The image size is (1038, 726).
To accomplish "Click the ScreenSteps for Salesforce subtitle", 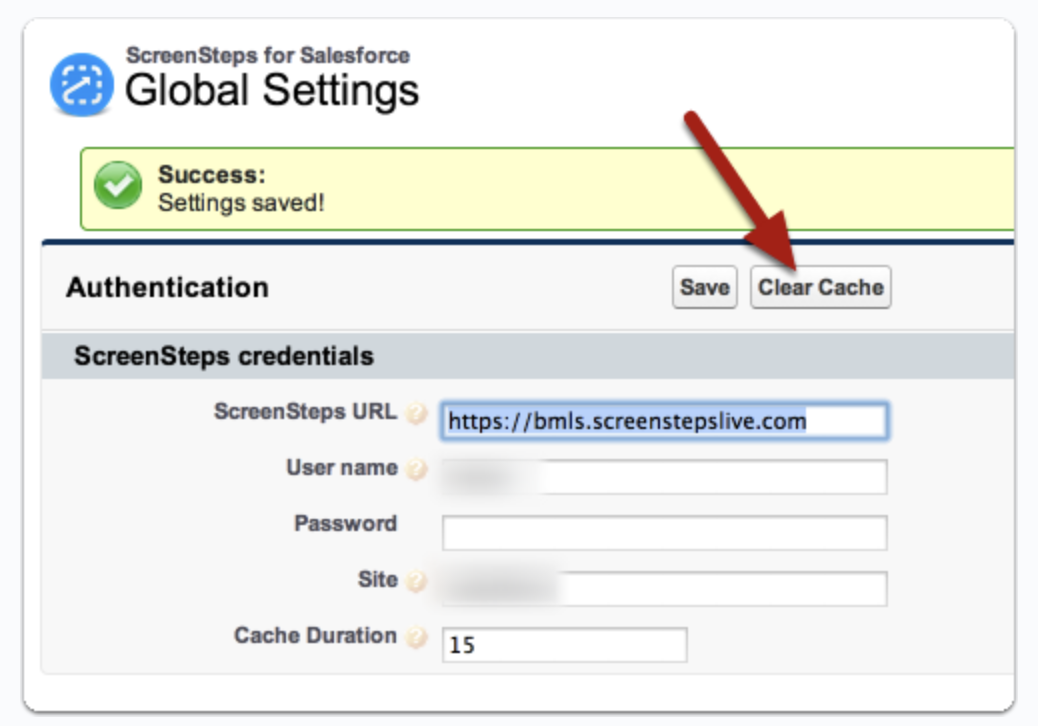I will 267,56.
